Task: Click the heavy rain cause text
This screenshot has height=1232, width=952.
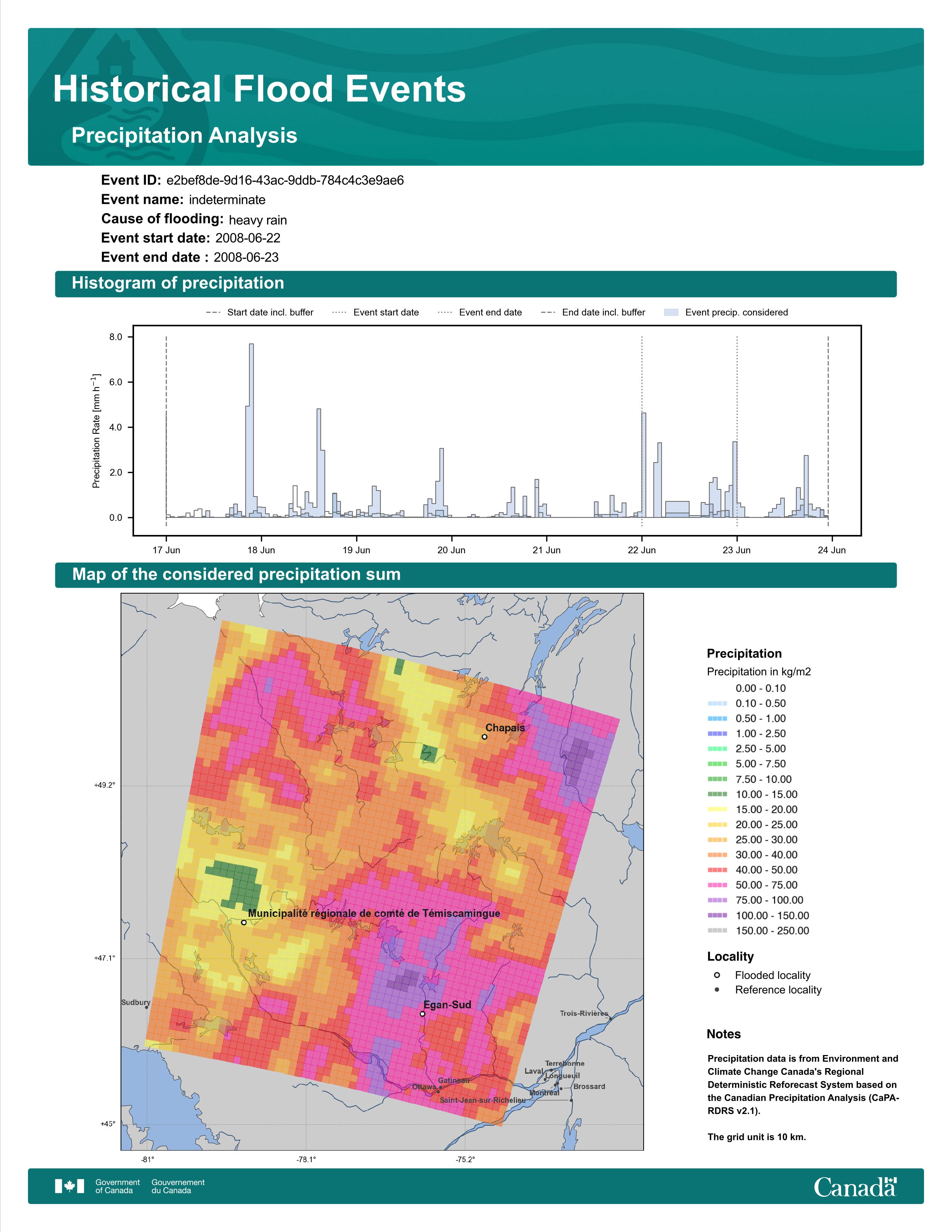Action: tap(258, 220)
